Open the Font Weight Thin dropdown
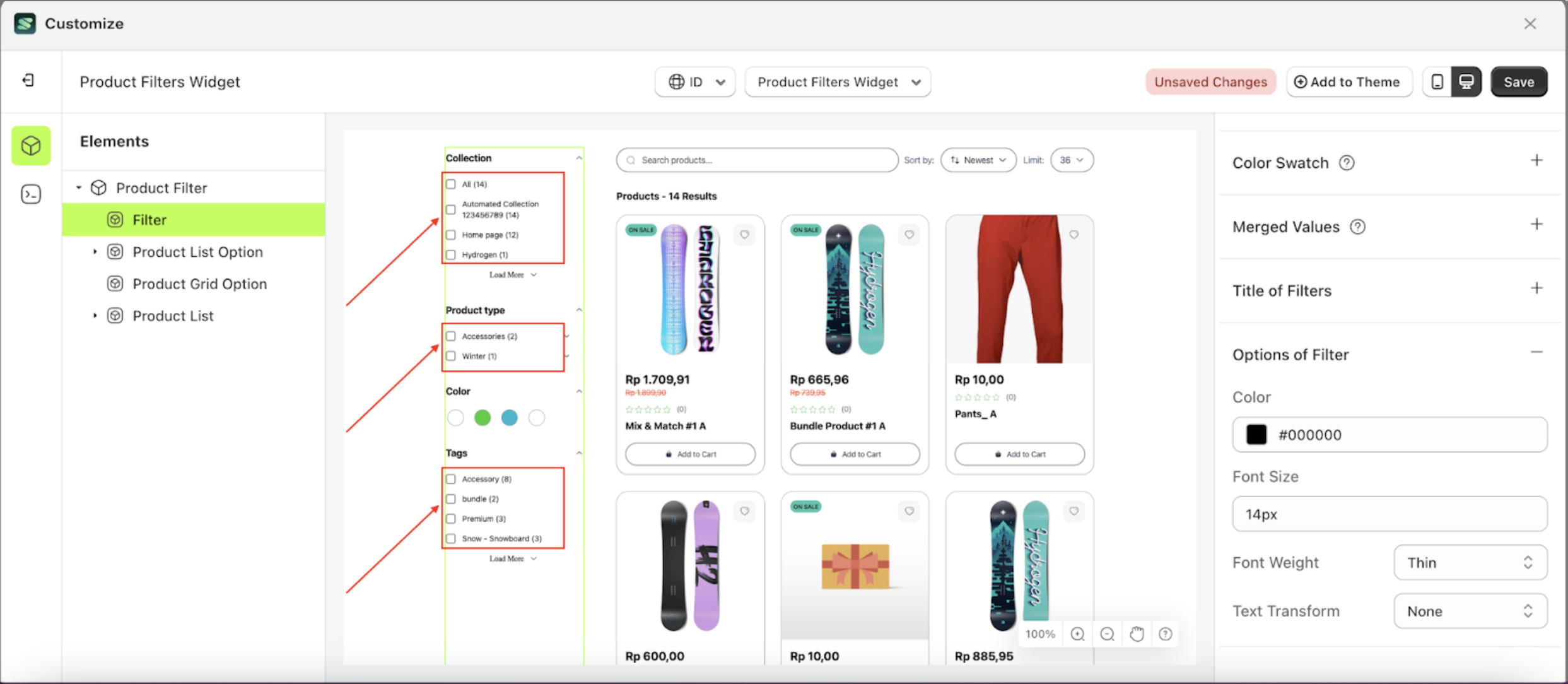 pyautogui.click(x=1470, y=563)
